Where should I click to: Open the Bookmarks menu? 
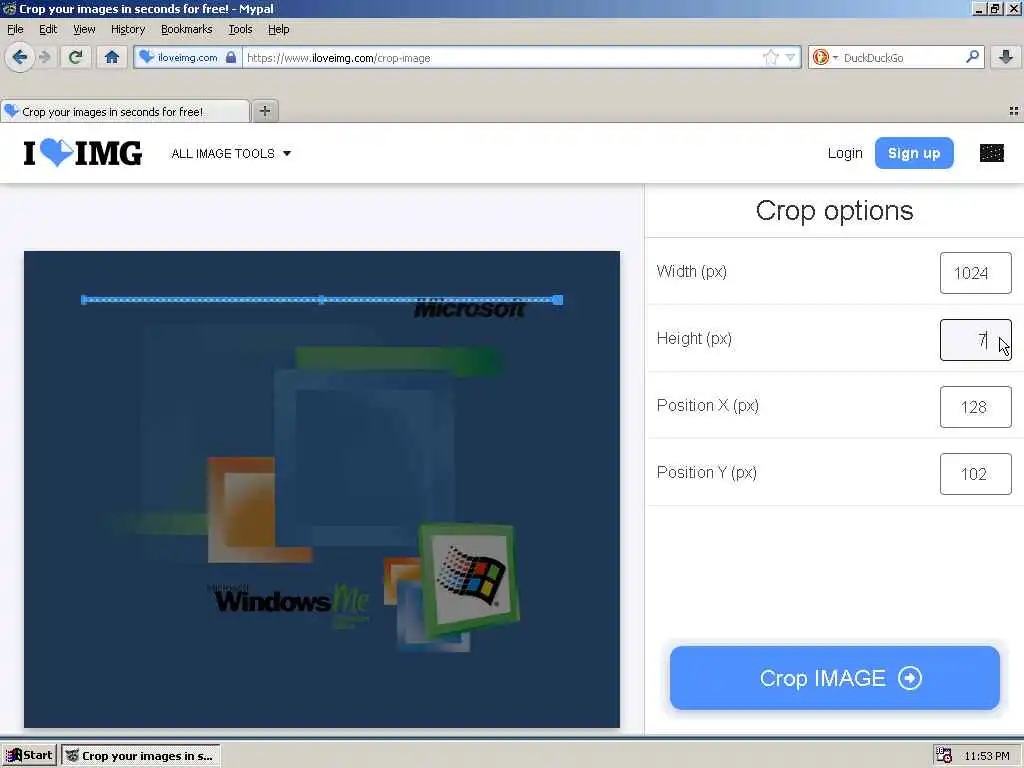click(x=187, y=29)
